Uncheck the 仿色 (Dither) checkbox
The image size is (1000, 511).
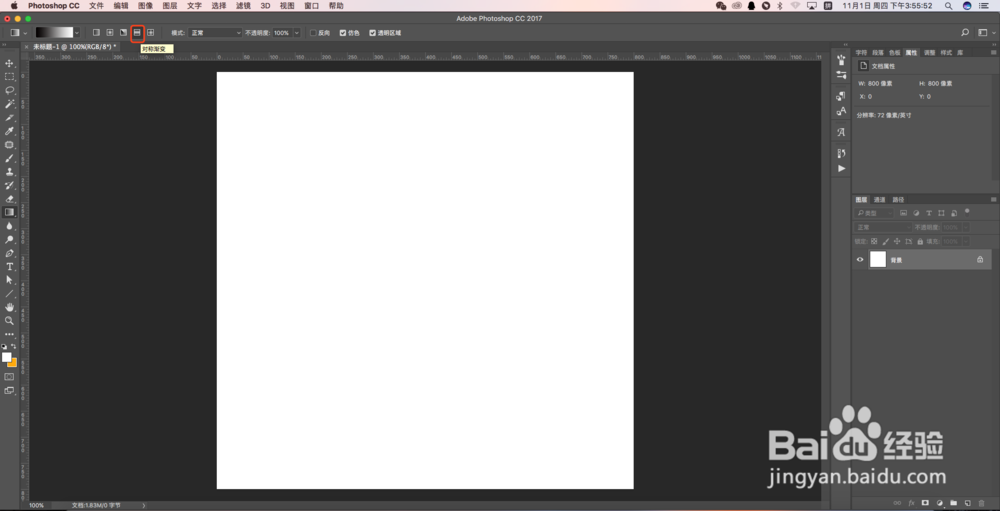coord(342,33)
